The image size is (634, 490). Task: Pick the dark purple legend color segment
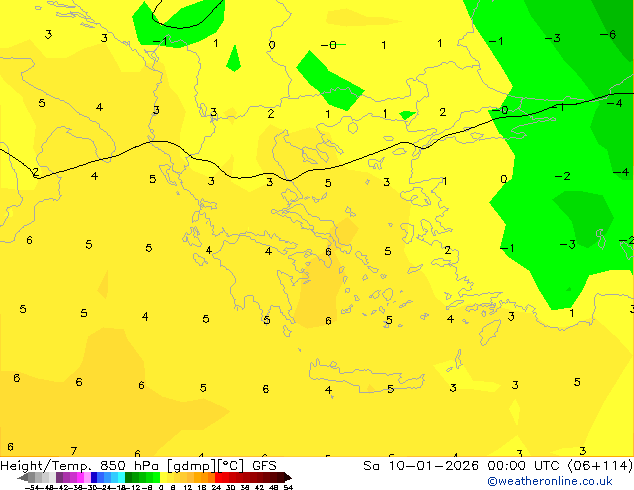click(59, 478)
